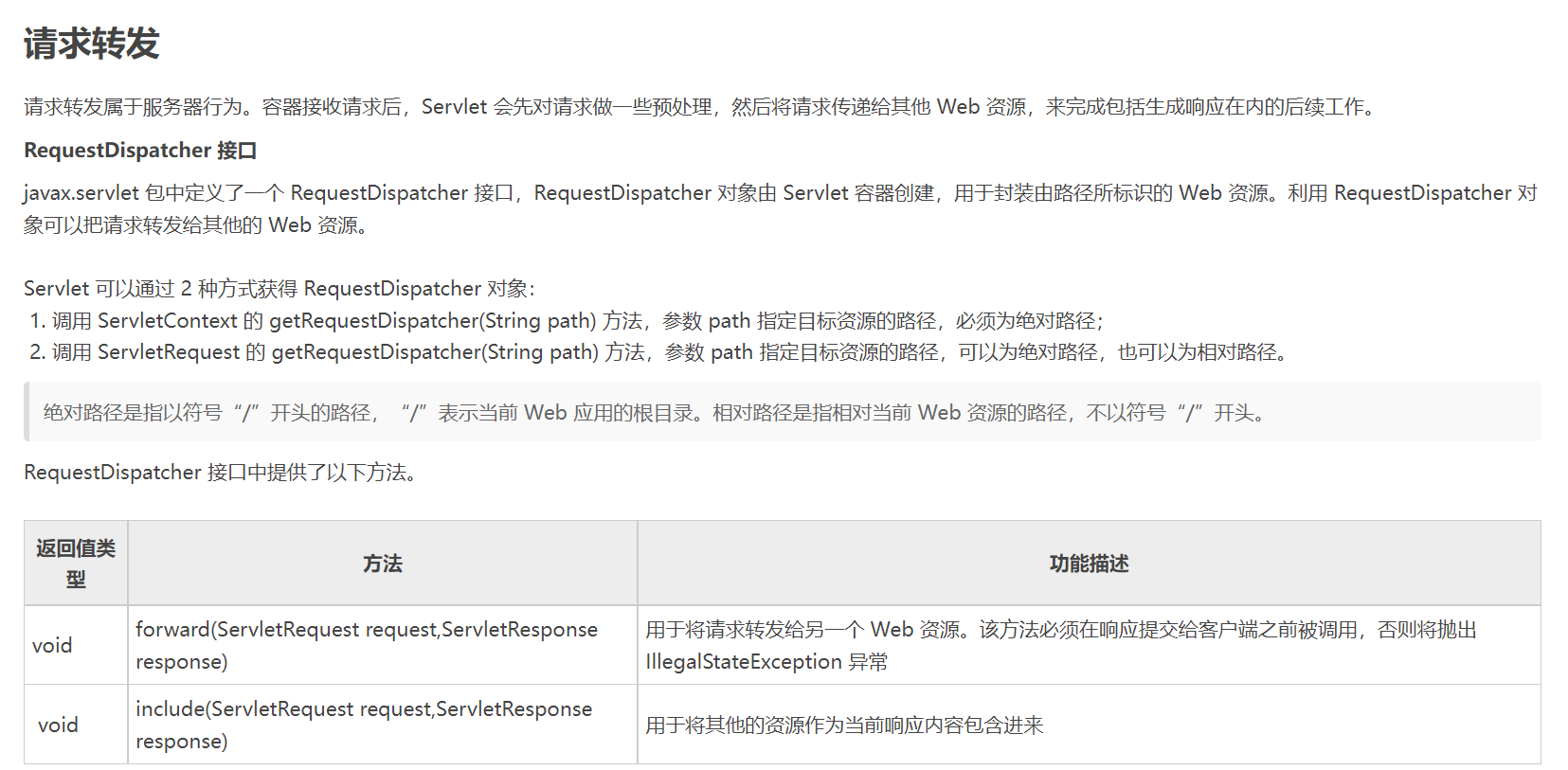Click the intro paragraph about 服务器行为
This screenshot has width=1568, height=770.
(x=699, y=107)
